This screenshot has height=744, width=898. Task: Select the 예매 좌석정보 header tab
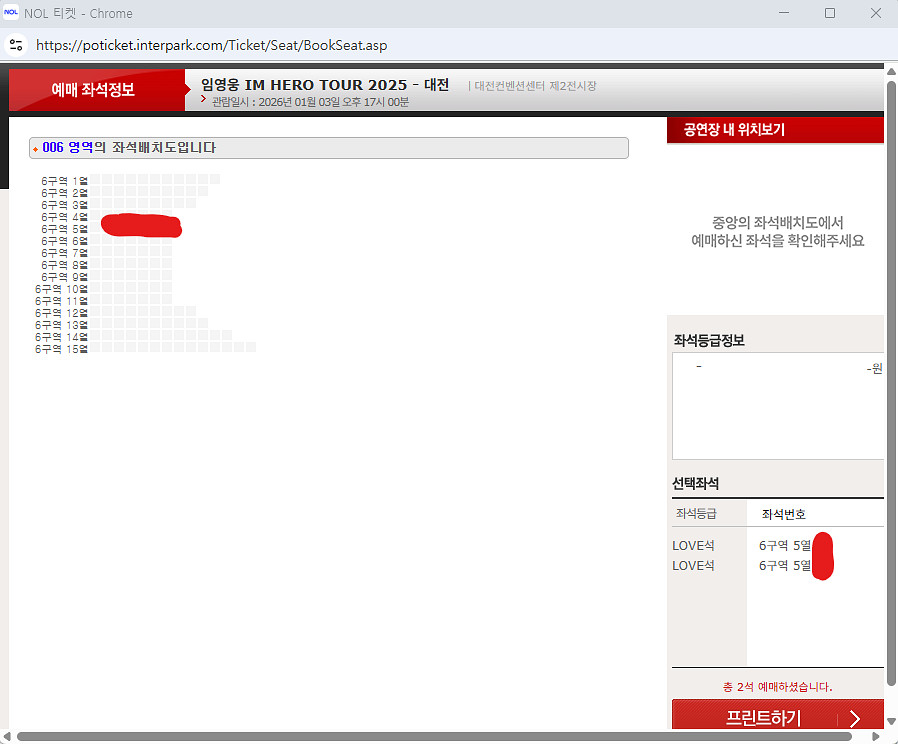click(93, 90)
